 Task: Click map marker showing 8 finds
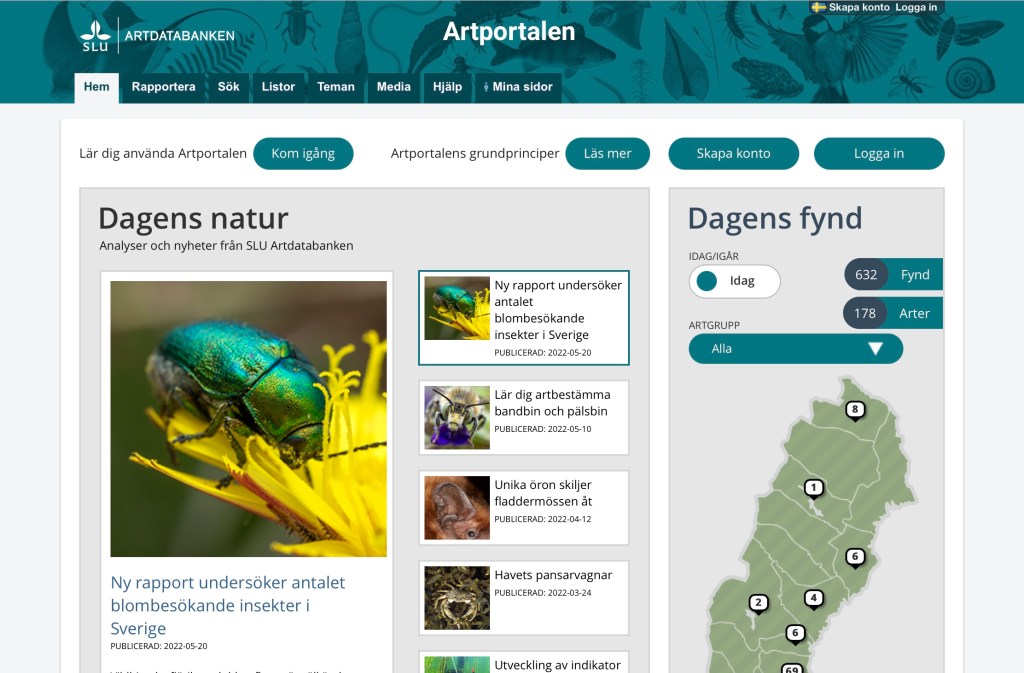[854, 409]
